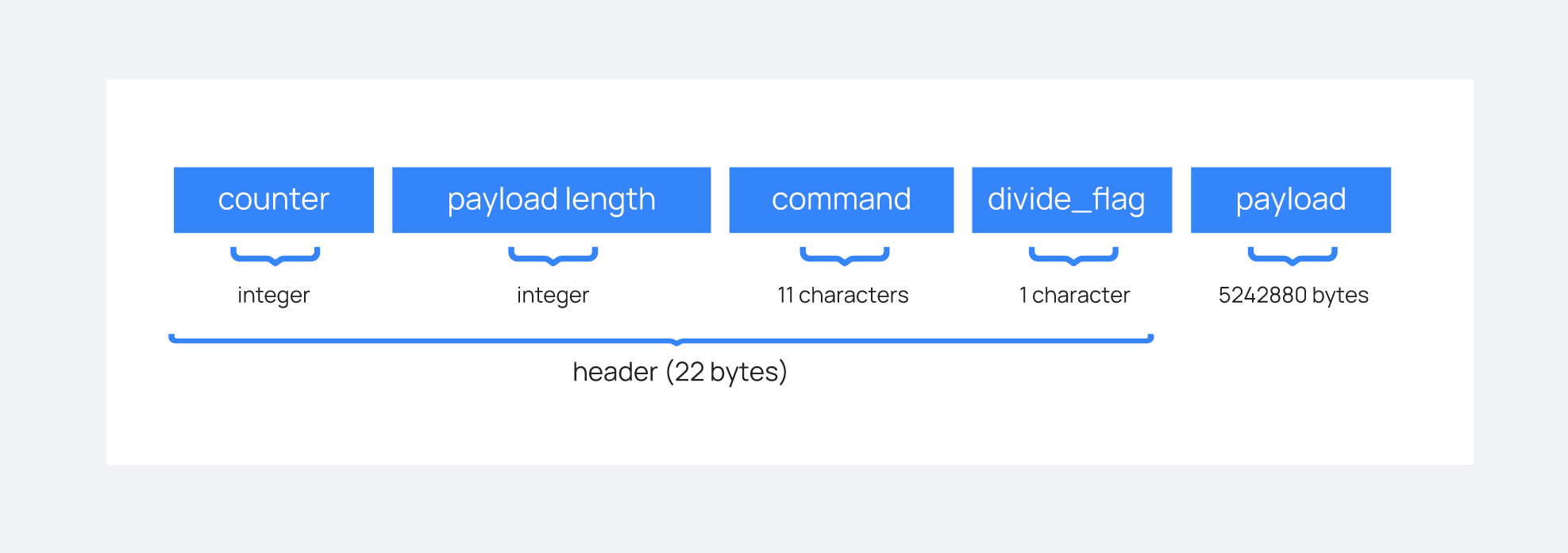The height and width of the screenshot is (553, 1568).
Task: Click the word header in the caption
Action: pyautogui.click(x=614, y=372)
